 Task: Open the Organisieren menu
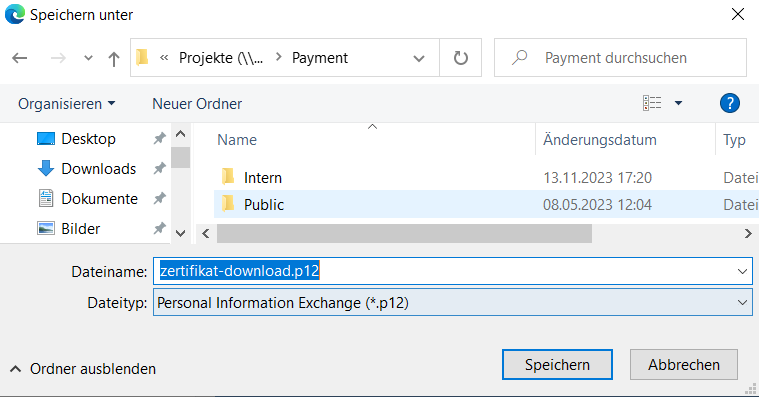tap(67, 104)
